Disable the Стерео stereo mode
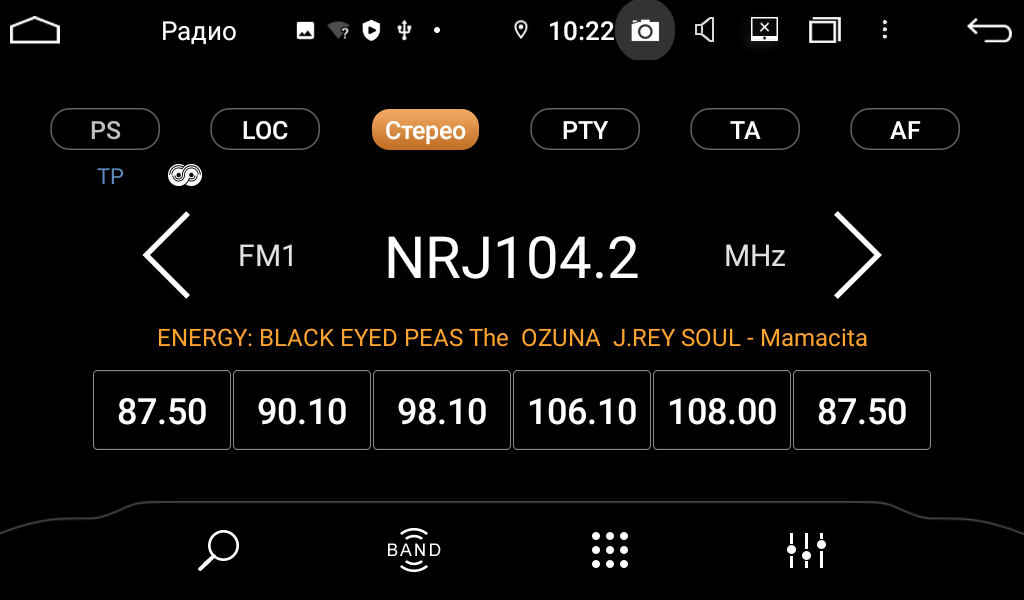The height and width of the screenshot is (600, 1024). tap(425, 129)
